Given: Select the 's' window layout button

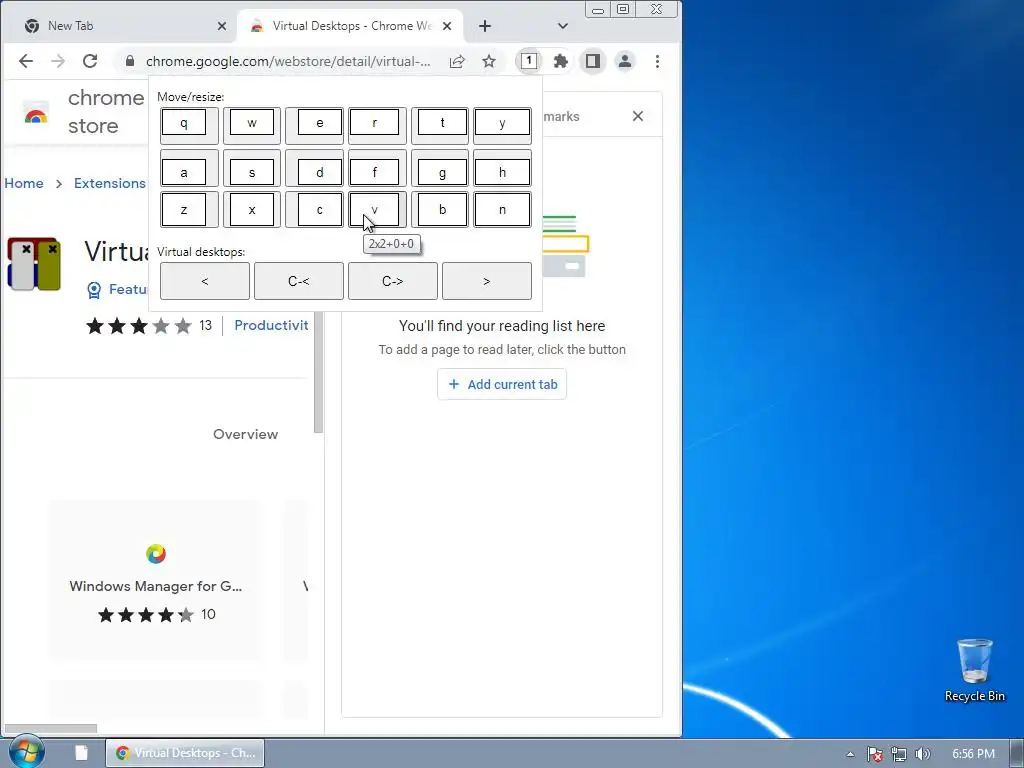Looking at the screenshot, I should pos(252,168).
